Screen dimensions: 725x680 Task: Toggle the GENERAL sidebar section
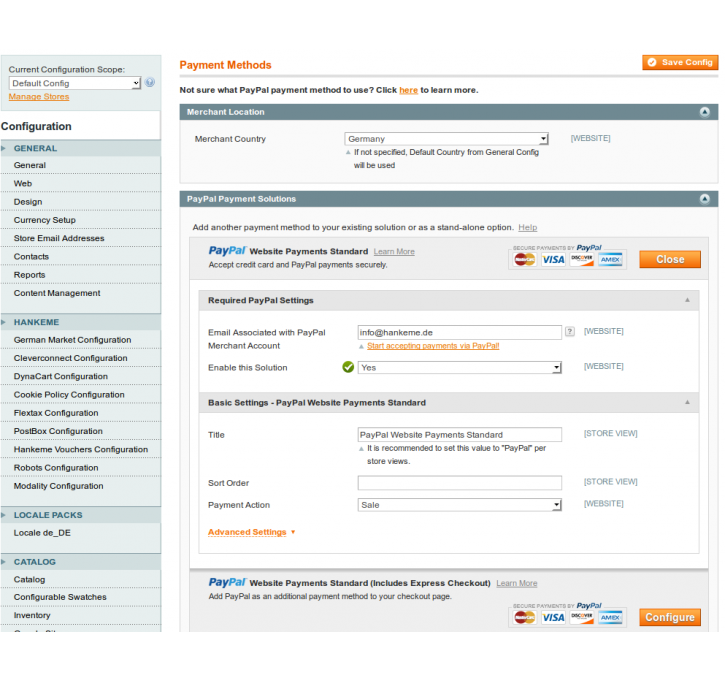click(80, 148)
